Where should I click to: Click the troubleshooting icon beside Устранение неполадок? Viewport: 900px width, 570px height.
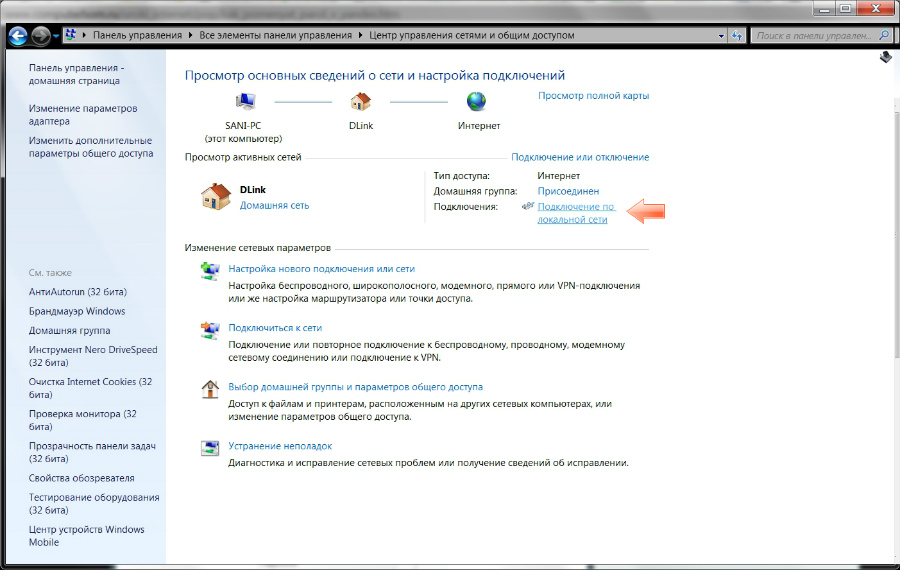210,448
